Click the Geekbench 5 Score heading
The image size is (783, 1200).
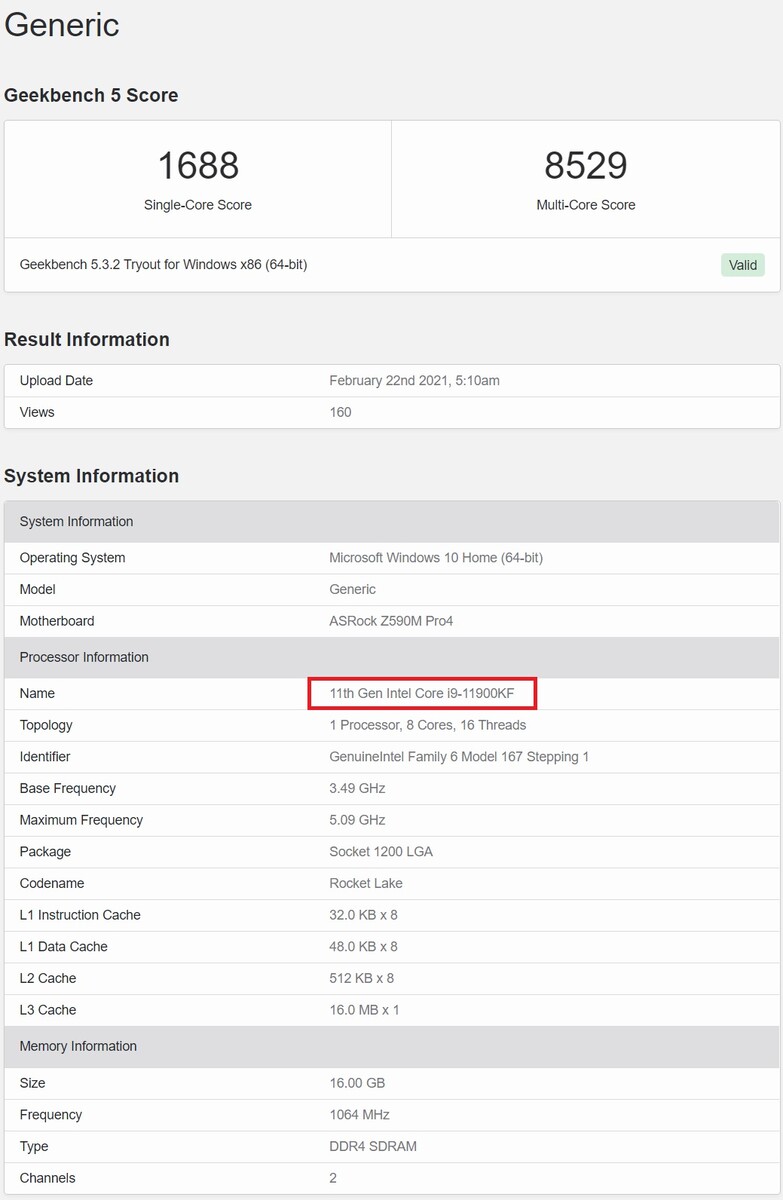pos(91,95)
